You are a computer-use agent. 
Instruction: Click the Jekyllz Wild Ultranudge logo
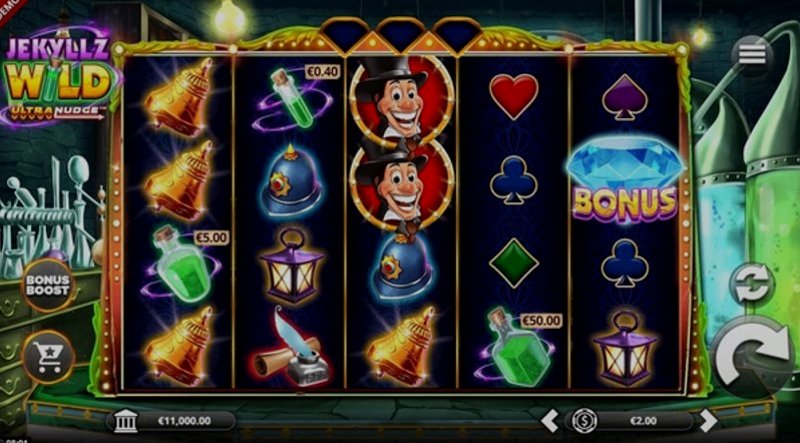point(61,75)
